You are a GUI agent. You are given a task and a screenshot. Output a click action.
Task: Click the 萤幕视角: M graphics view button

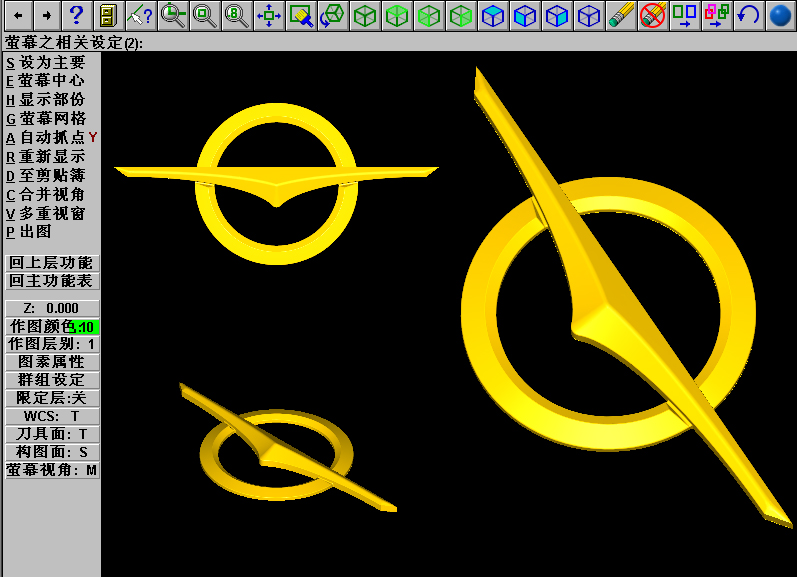(x=52, y=470)
